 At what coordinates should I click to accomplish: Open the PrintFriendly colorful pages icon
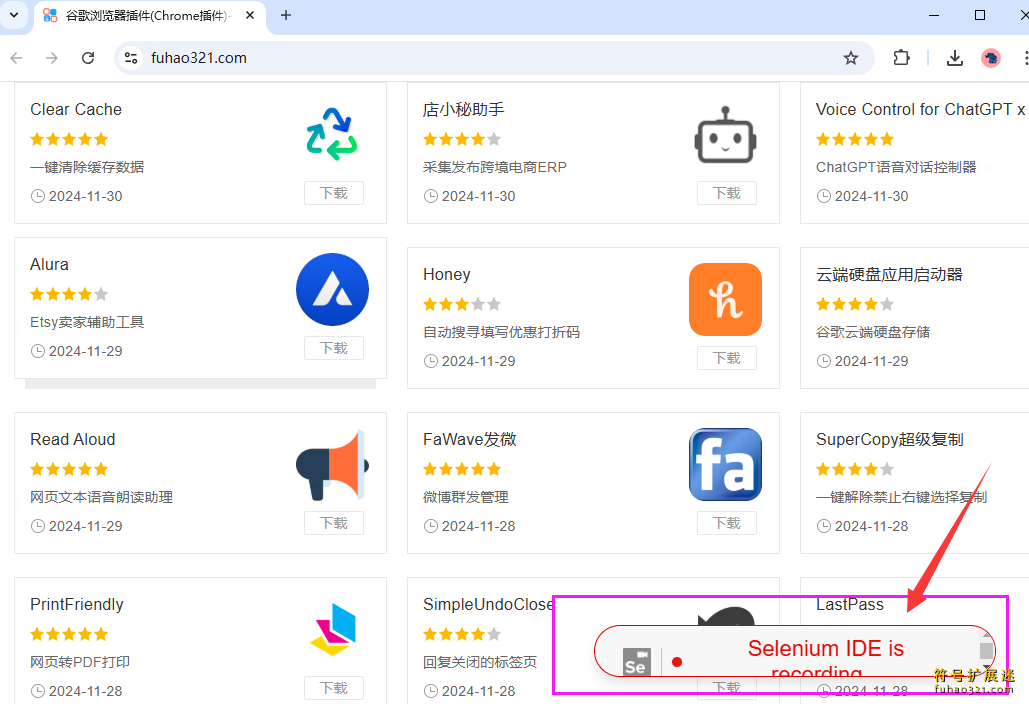(333, 629)
